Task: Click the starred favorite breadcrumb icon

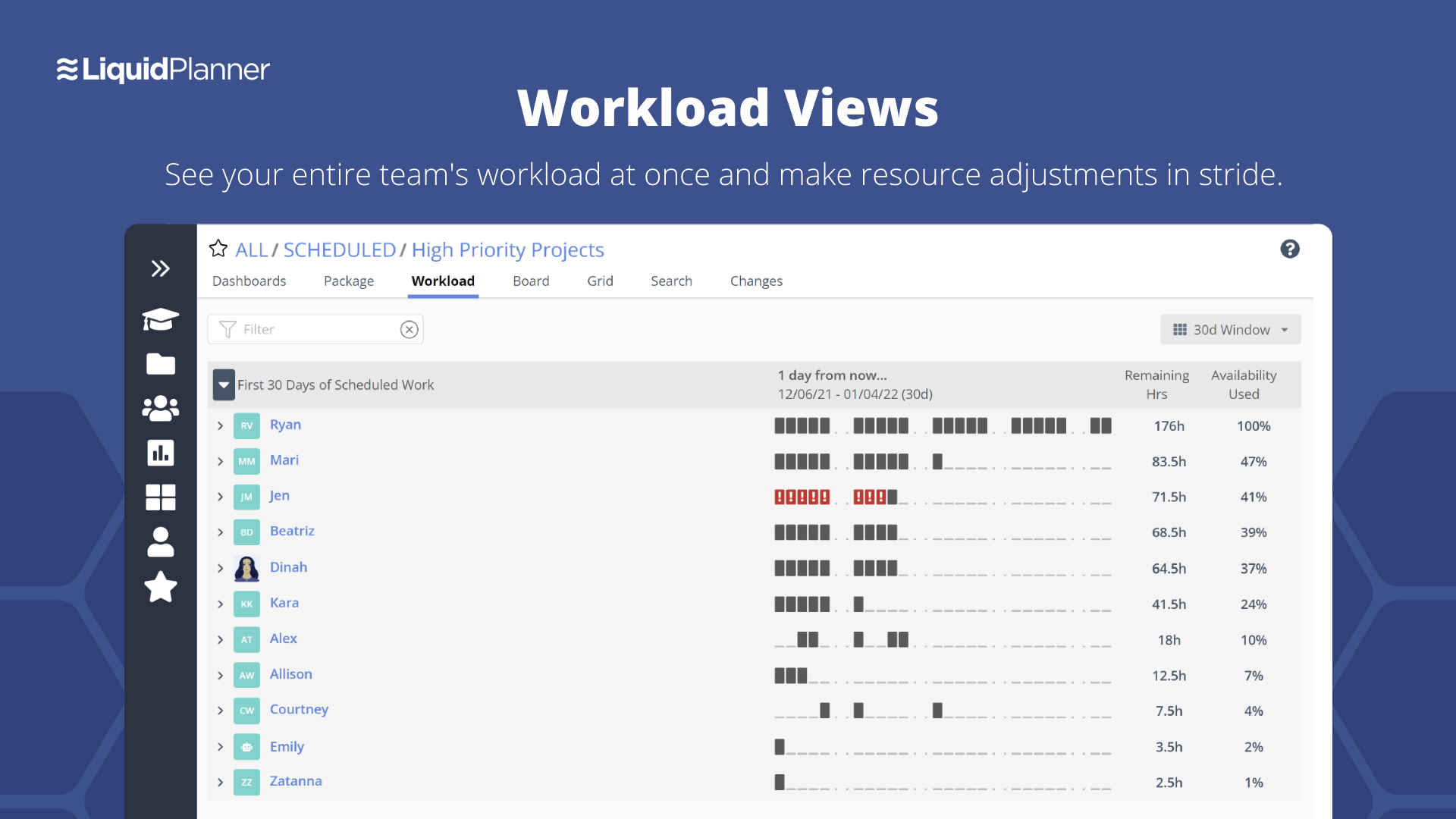Action: pyautogui.click(x=219, y=249)
